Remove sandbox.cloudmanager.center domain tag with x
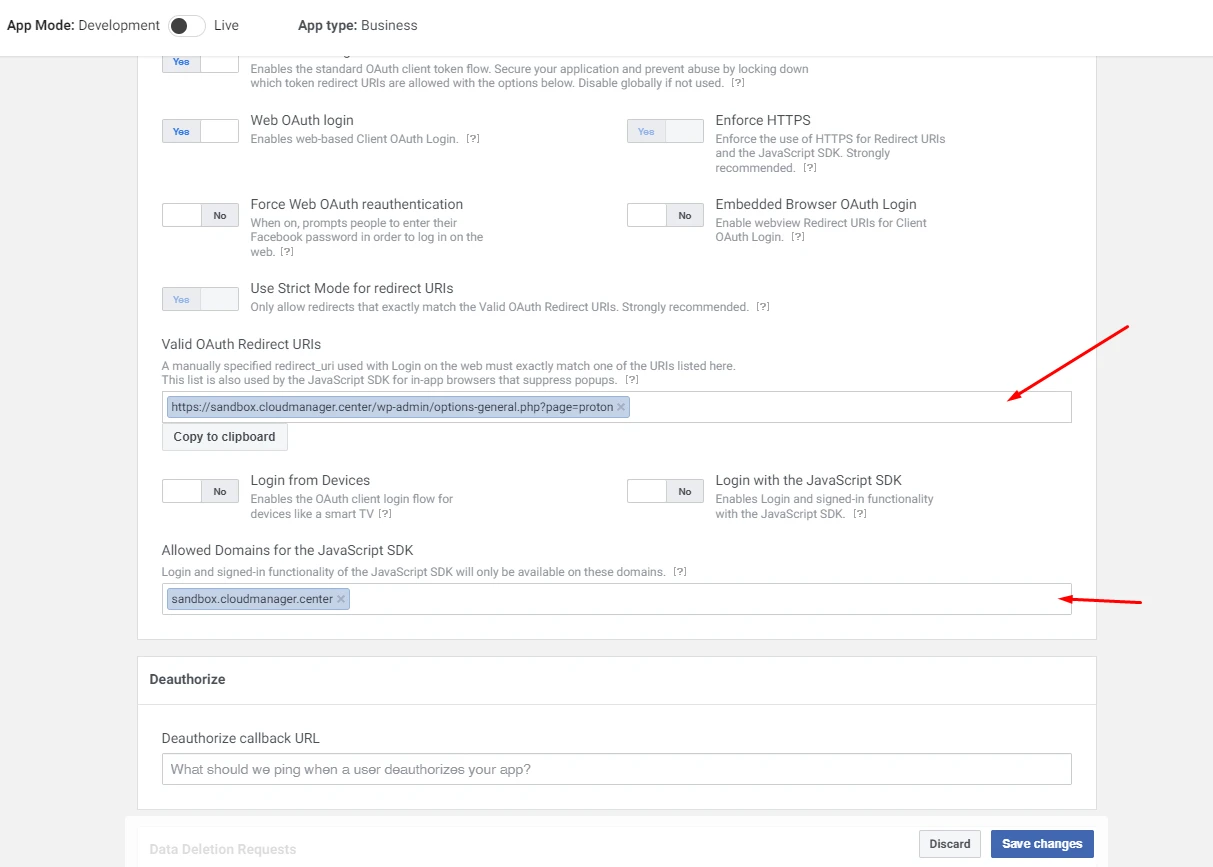The height and width of the screenshot is (867, 1213). (341, 599)
